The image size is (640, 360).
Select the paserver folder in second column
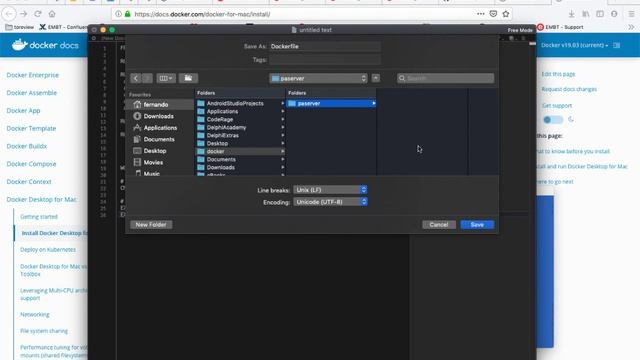click(x=331, y=104)
